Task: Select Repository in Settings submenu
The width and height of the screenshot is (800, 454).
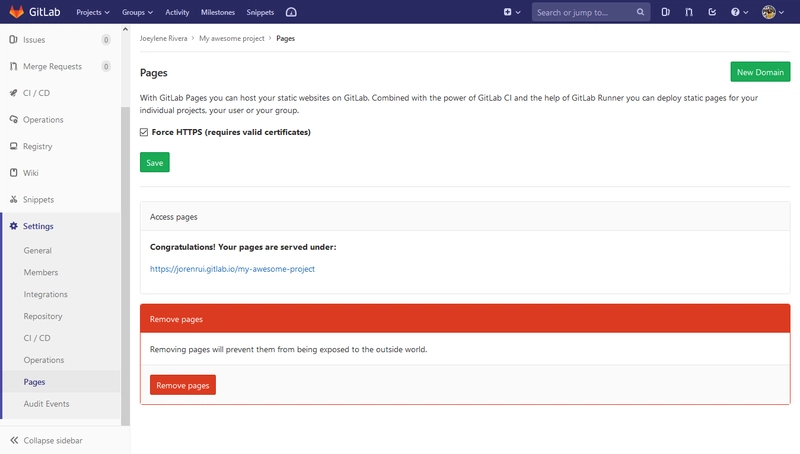Action: point(43,316)
